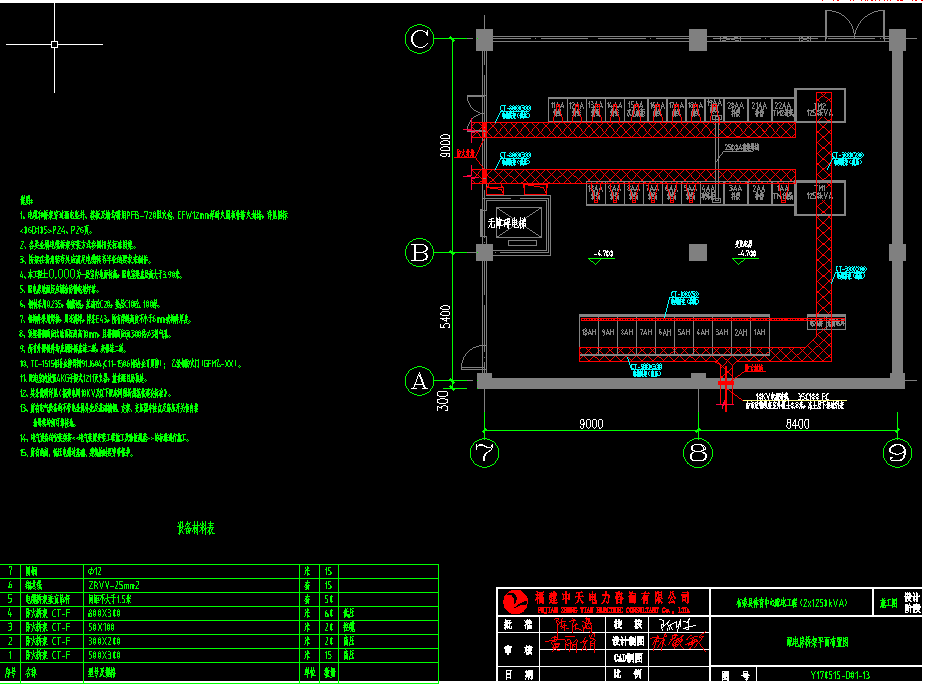Select the note line containing 0.000
The height and width of the screenshot is (684, 925).
[x=101, y=274]
